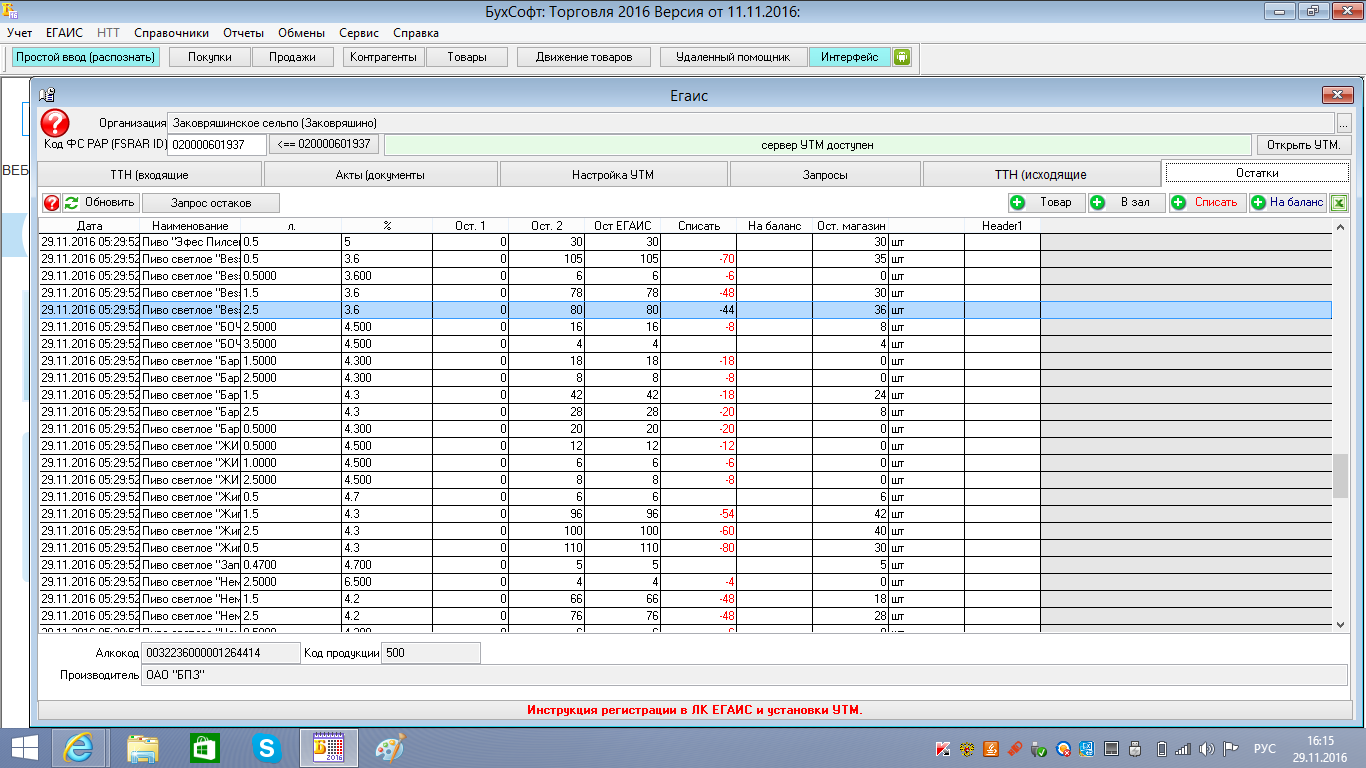This screenshot has width=1366, height=768.
Task: Click the Обновить refresh button
Action: pyautogui.click(x=100, y=203)
